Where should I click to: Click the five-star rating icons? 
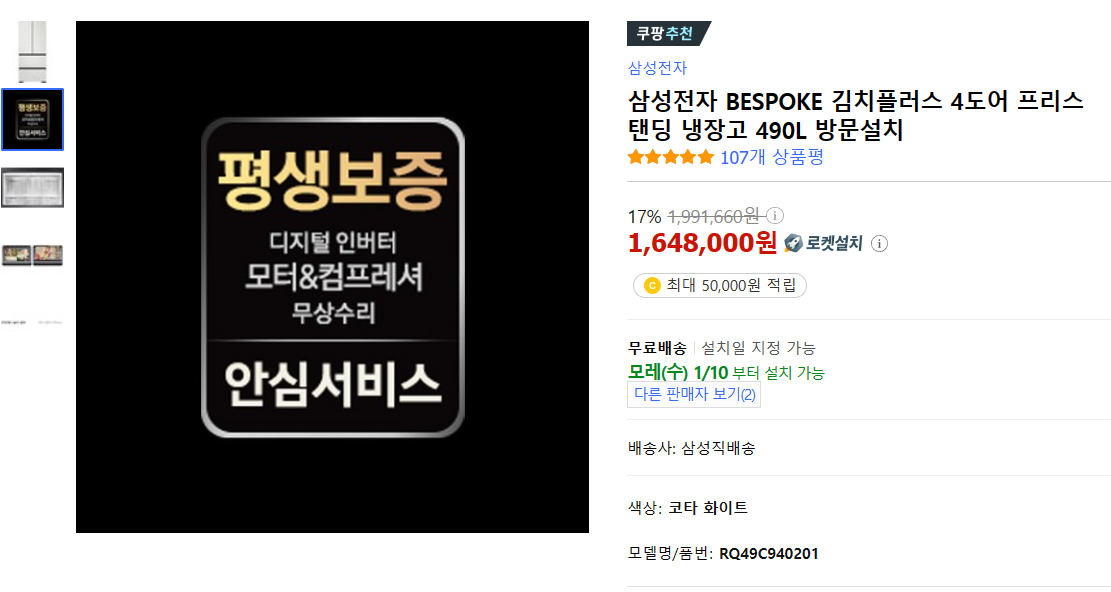(x=670, y=157)
